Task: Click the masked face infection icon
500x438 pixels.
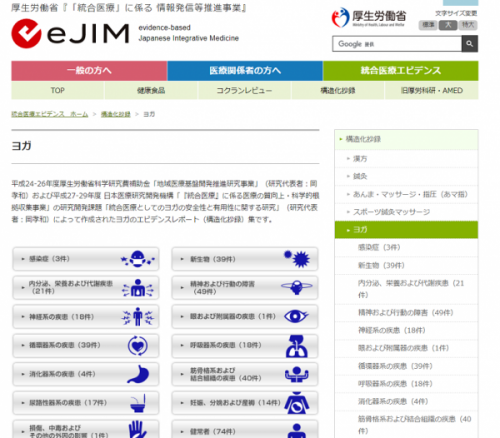Action: [x=138, y=259]
